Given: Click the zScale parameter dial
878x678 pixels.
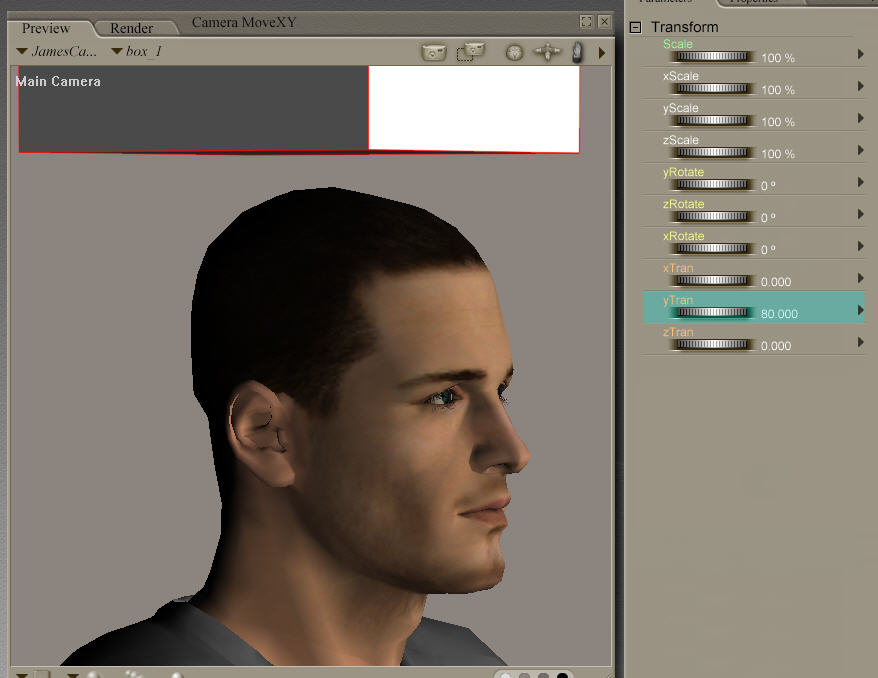Looking at the screenshot, I should pyautogui.click(x=712, y=152).
